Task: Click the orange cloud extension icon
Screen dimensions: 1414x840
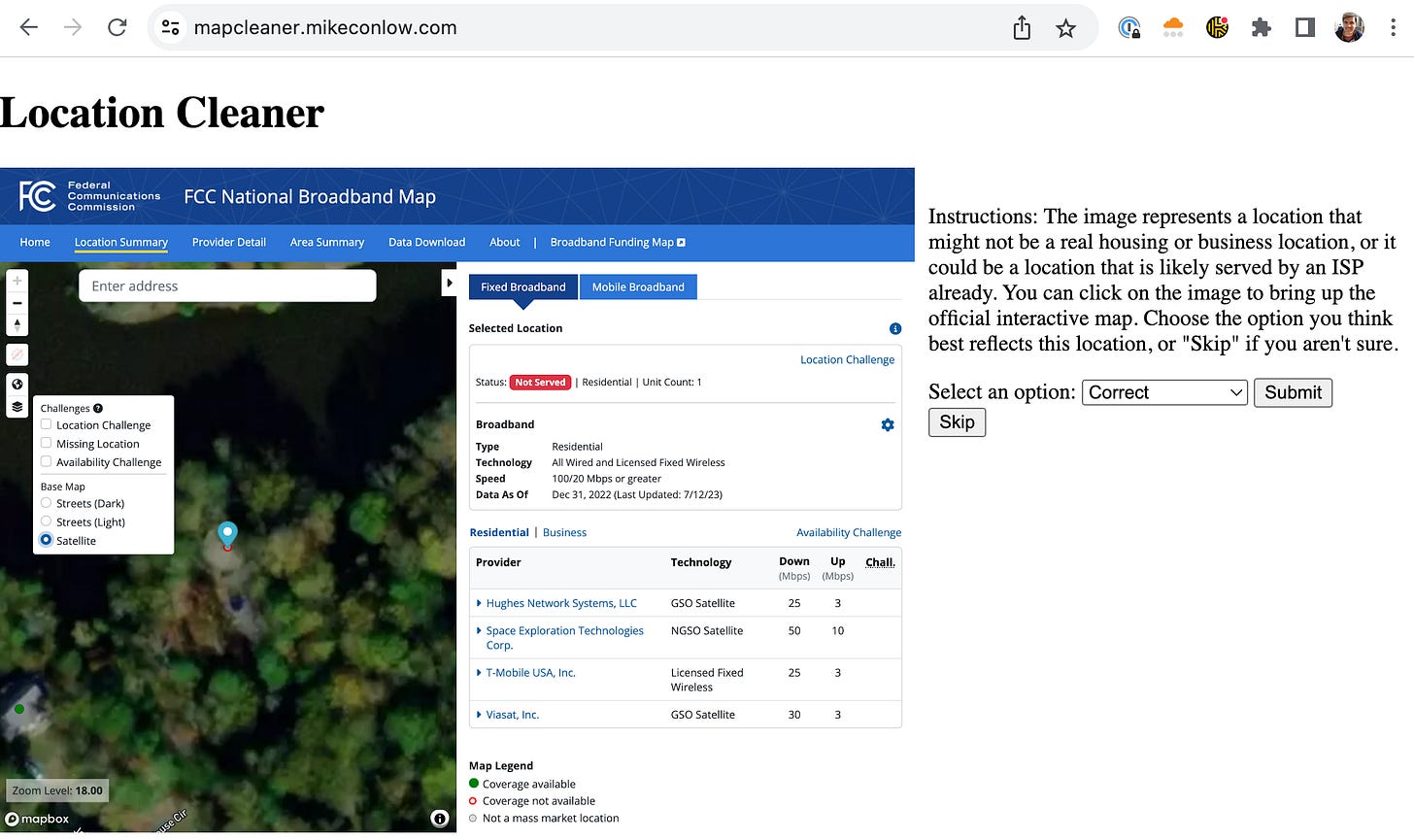Action: tap(1173, 28)
